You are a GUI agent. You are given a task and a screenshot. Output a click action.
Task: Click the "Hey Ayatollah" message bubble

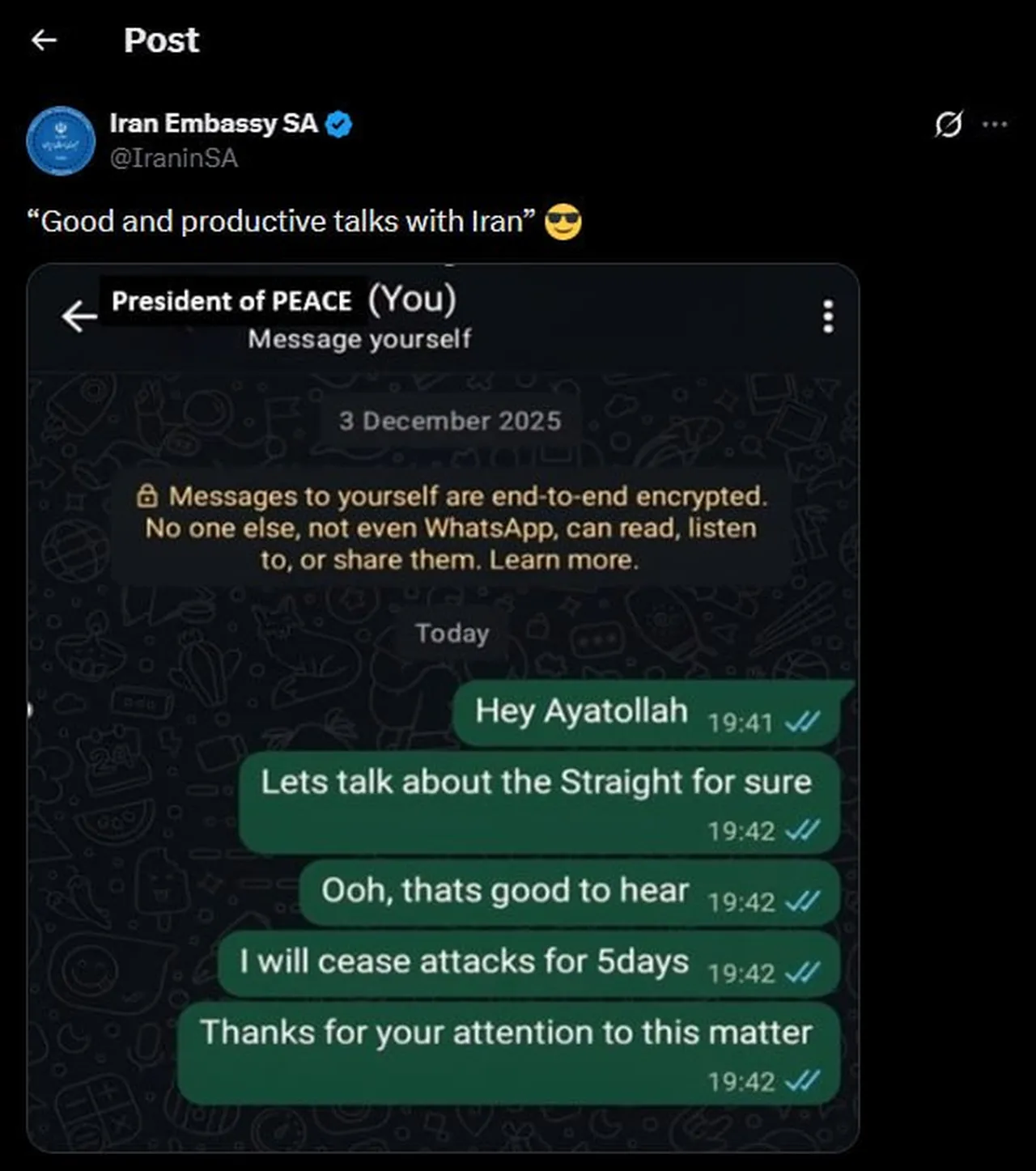(x=581, y=712)
